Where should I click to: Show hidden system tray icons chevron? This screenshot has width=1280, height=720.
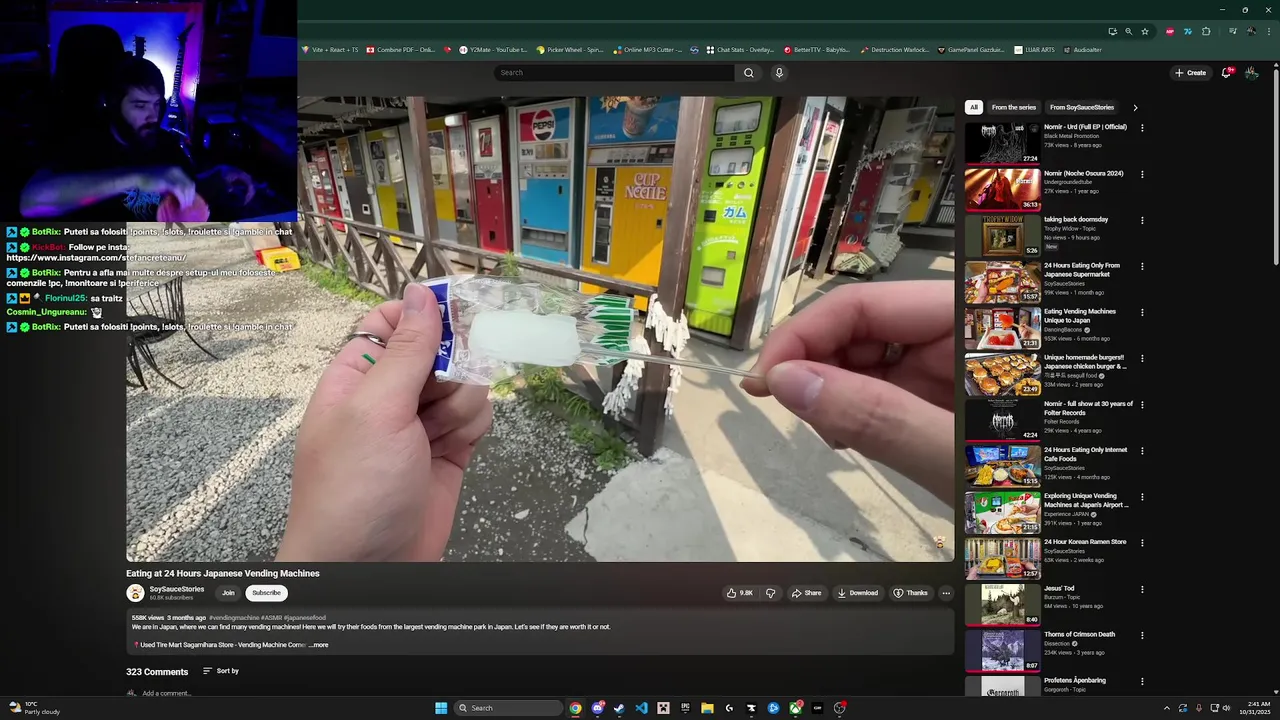tap(1166, 708)
